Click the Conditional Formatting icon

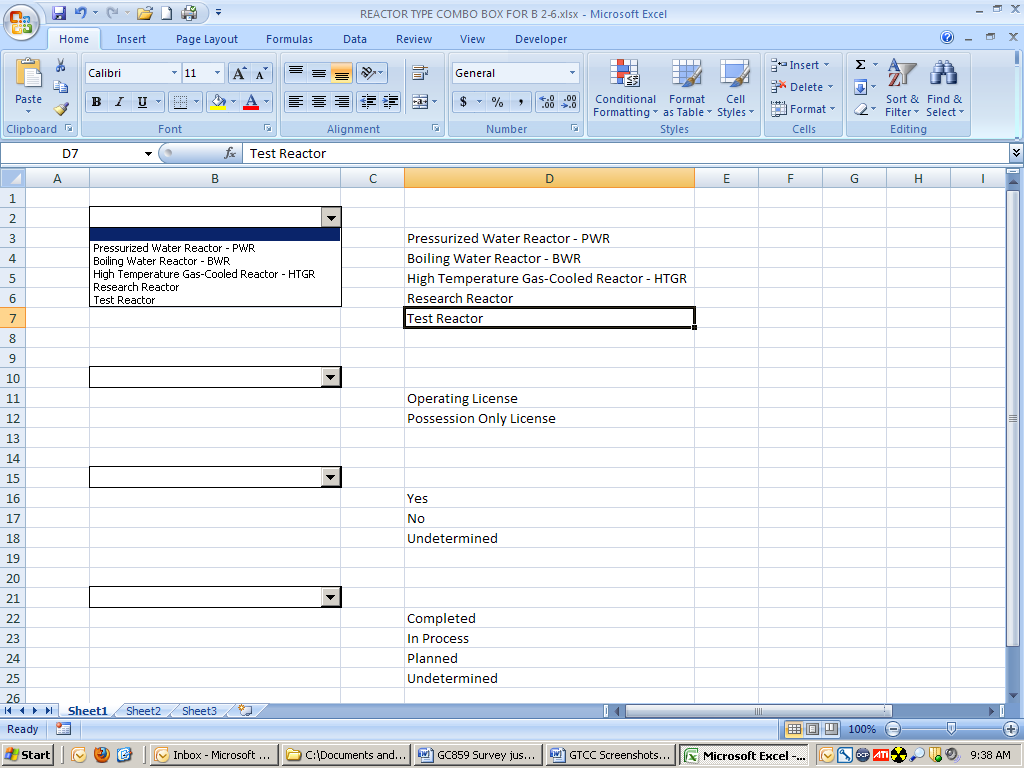625,90
